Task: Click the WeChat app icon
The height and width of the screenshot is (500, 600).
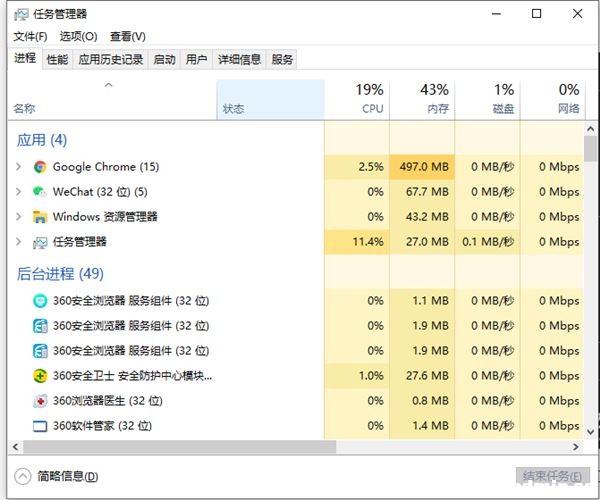Action: 40,192
